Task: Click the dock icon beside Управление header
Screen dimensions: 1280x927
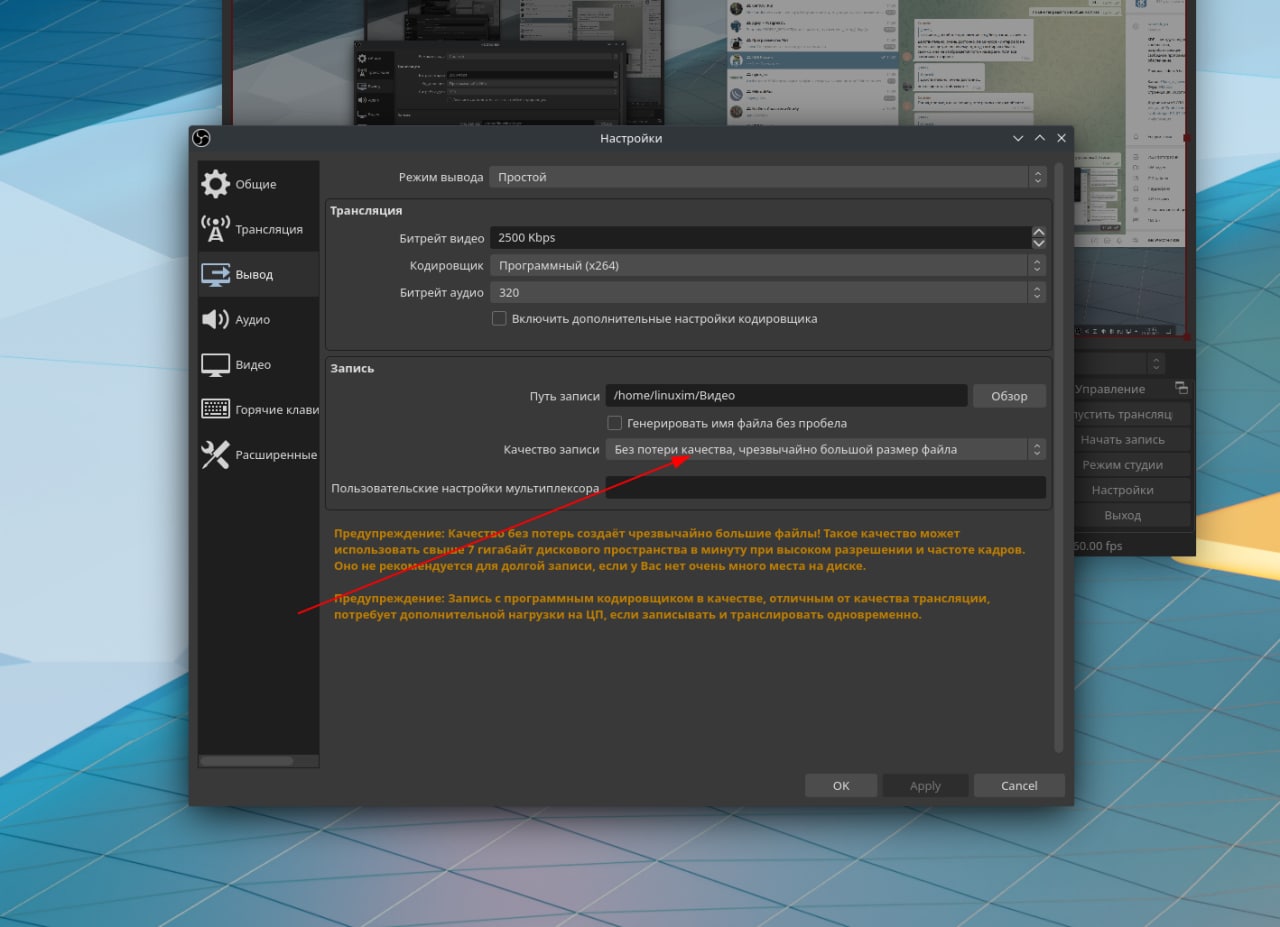Action: (1181, 388)
